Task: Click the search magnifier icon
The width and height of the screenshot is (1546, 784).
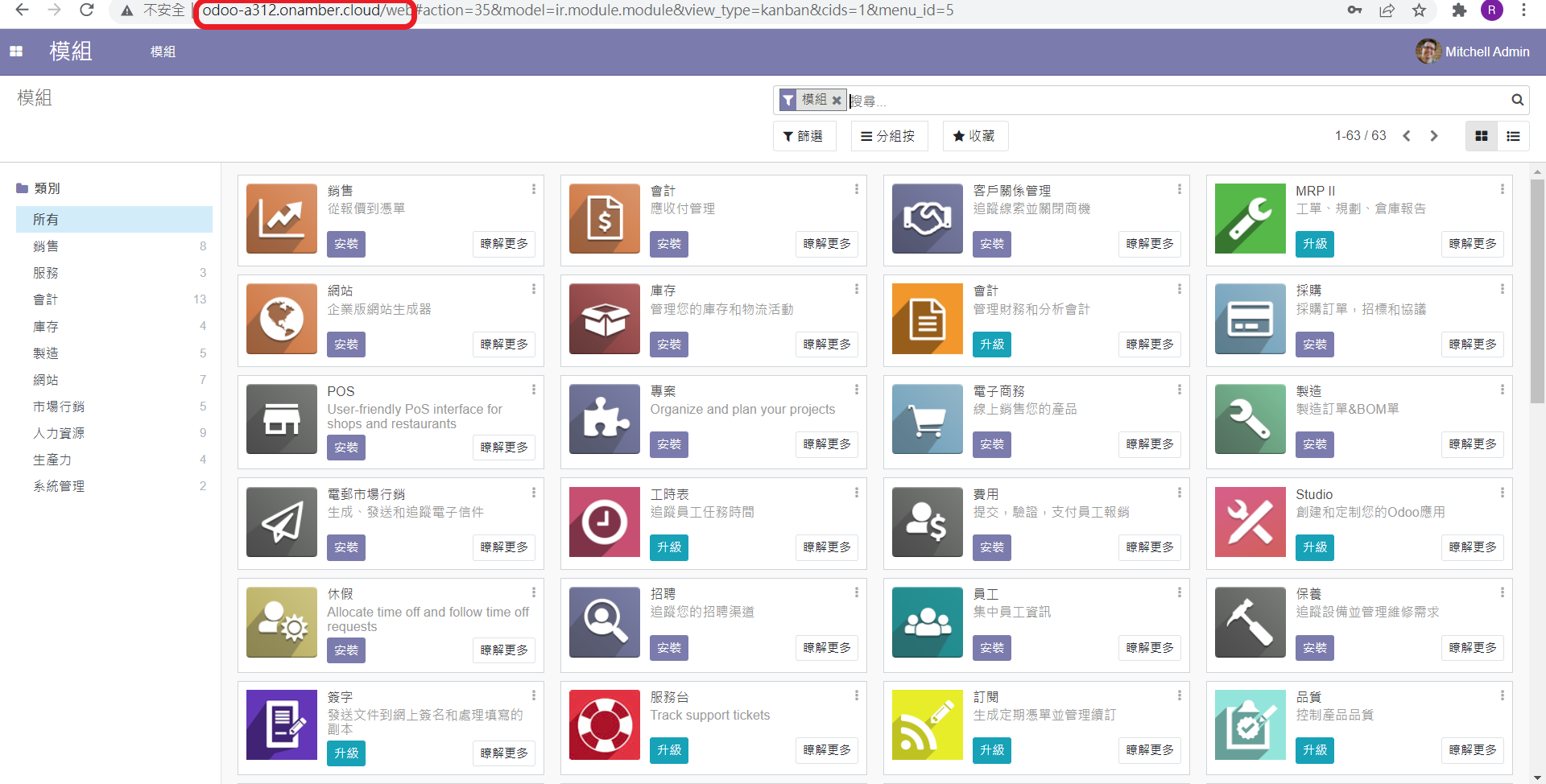Action: [x=1517, y=100]
